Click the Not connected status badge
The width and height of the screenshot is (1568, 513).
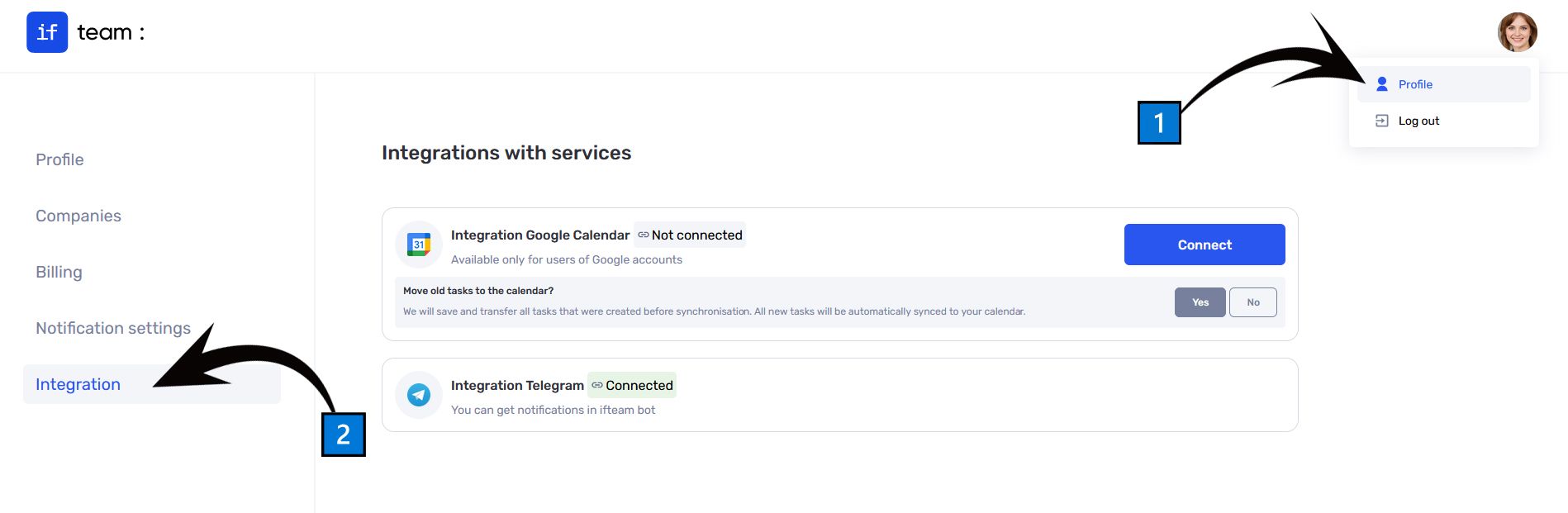pos(690,235)
